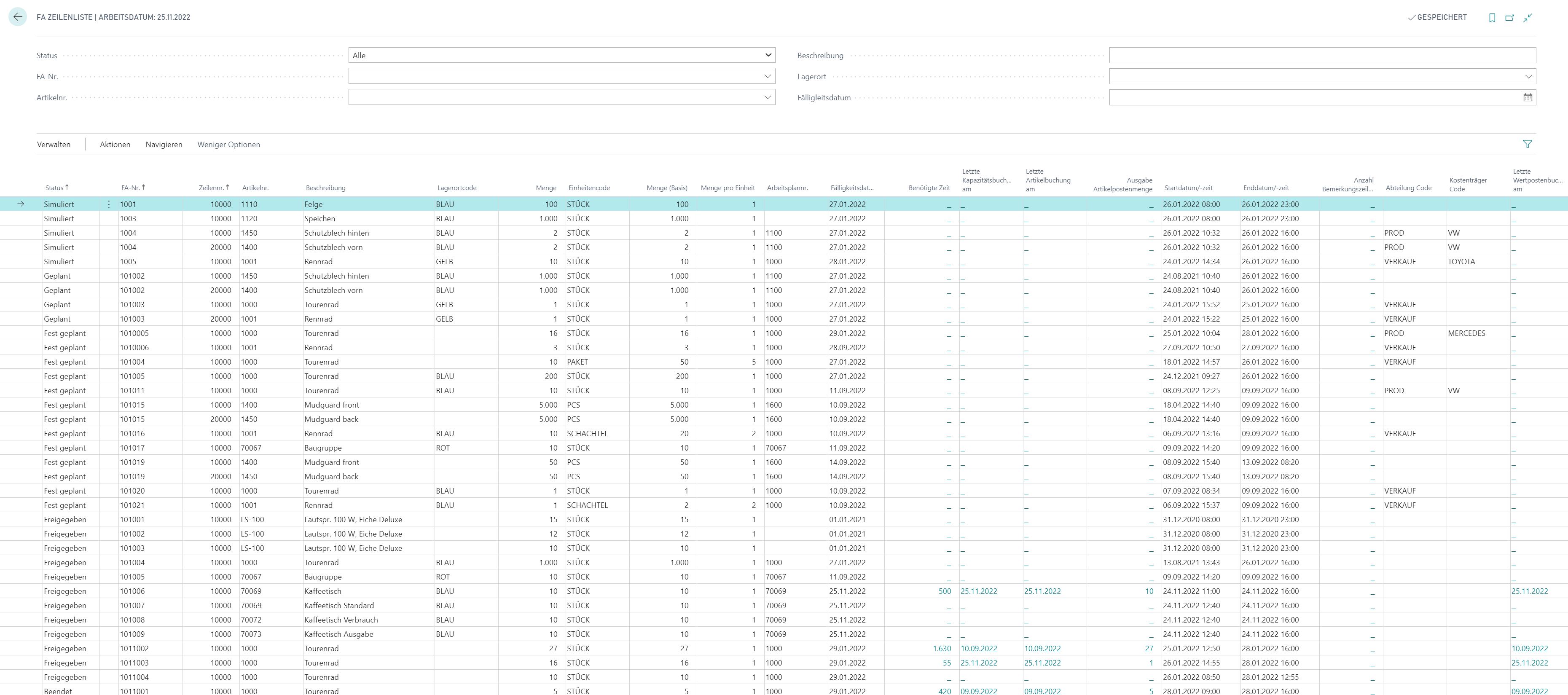This screenshot has width=1568, height=695.
Task: Click due date 28.09.2022 cell
Action: pyautogui.click(x=855, y=348)
